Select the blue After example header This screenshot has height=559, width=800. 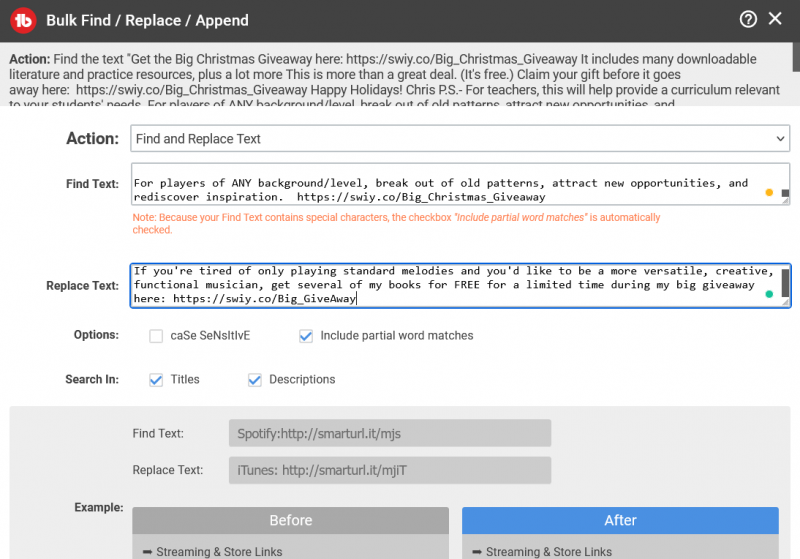pyautogui.click(x=620, y=520)
